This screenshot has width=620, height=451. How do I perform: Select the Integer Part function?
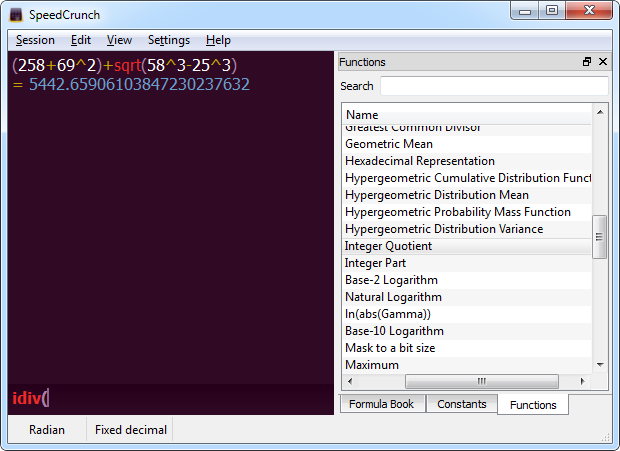click(x=467, y=263)
